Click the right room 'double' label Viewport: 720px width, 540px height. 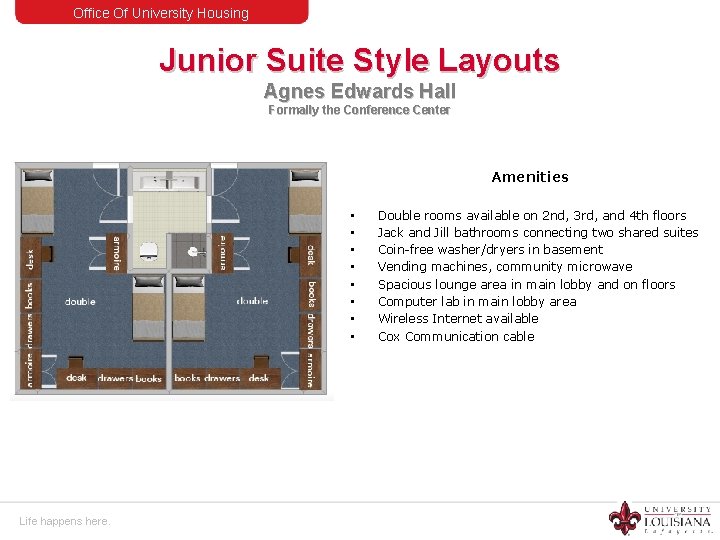point(252,301)
